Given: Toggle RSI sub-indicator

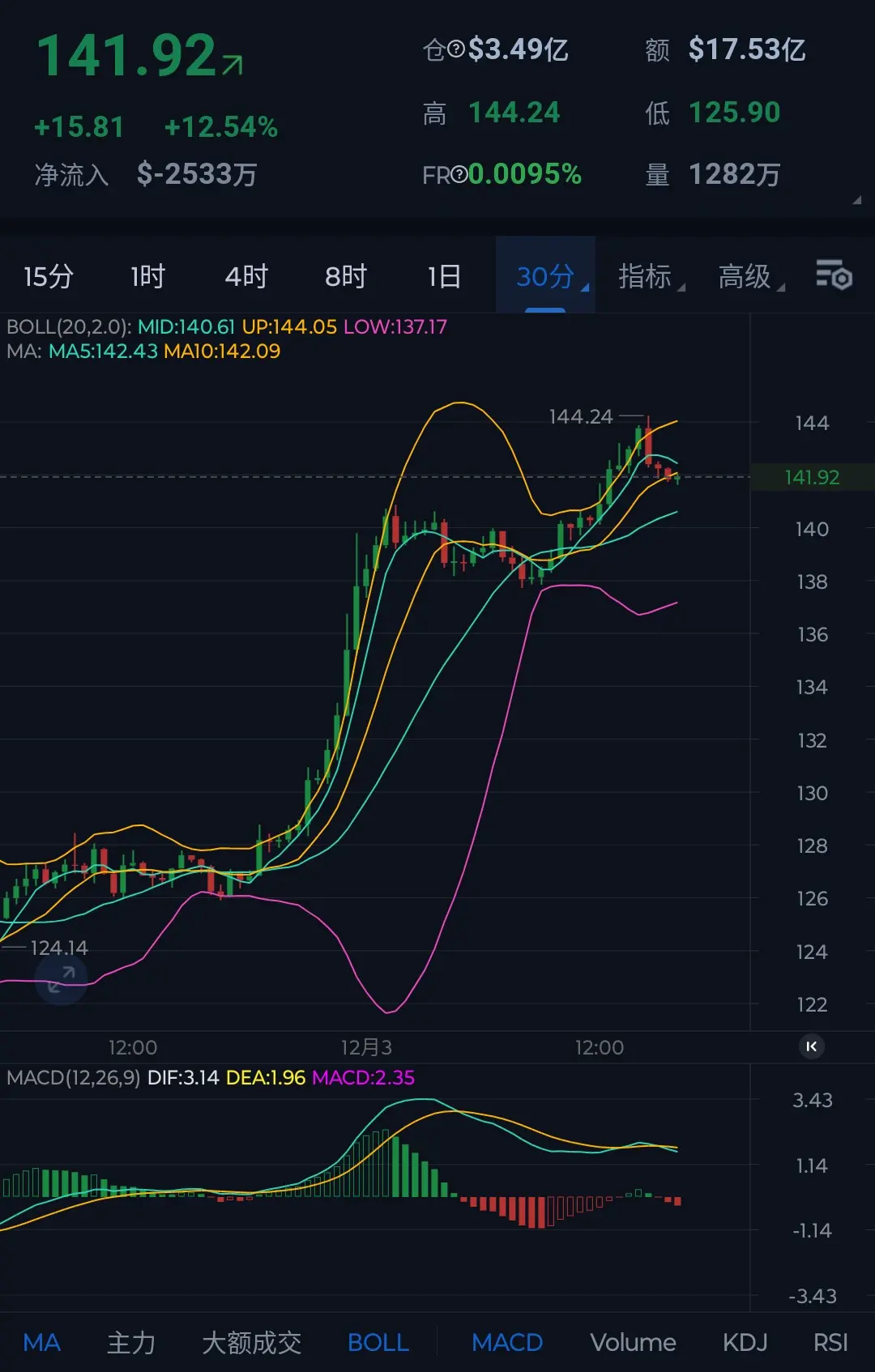Looking at the screenshot, I should coord(830,1342).
